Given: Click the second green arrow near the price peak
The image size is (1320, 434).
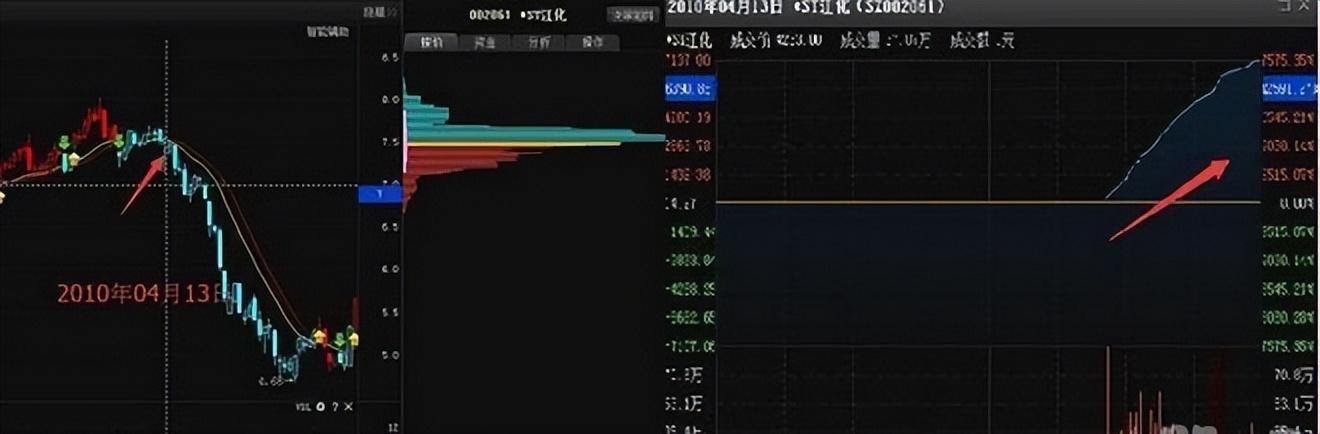Looking at the screenshot, I should point(120,142).
